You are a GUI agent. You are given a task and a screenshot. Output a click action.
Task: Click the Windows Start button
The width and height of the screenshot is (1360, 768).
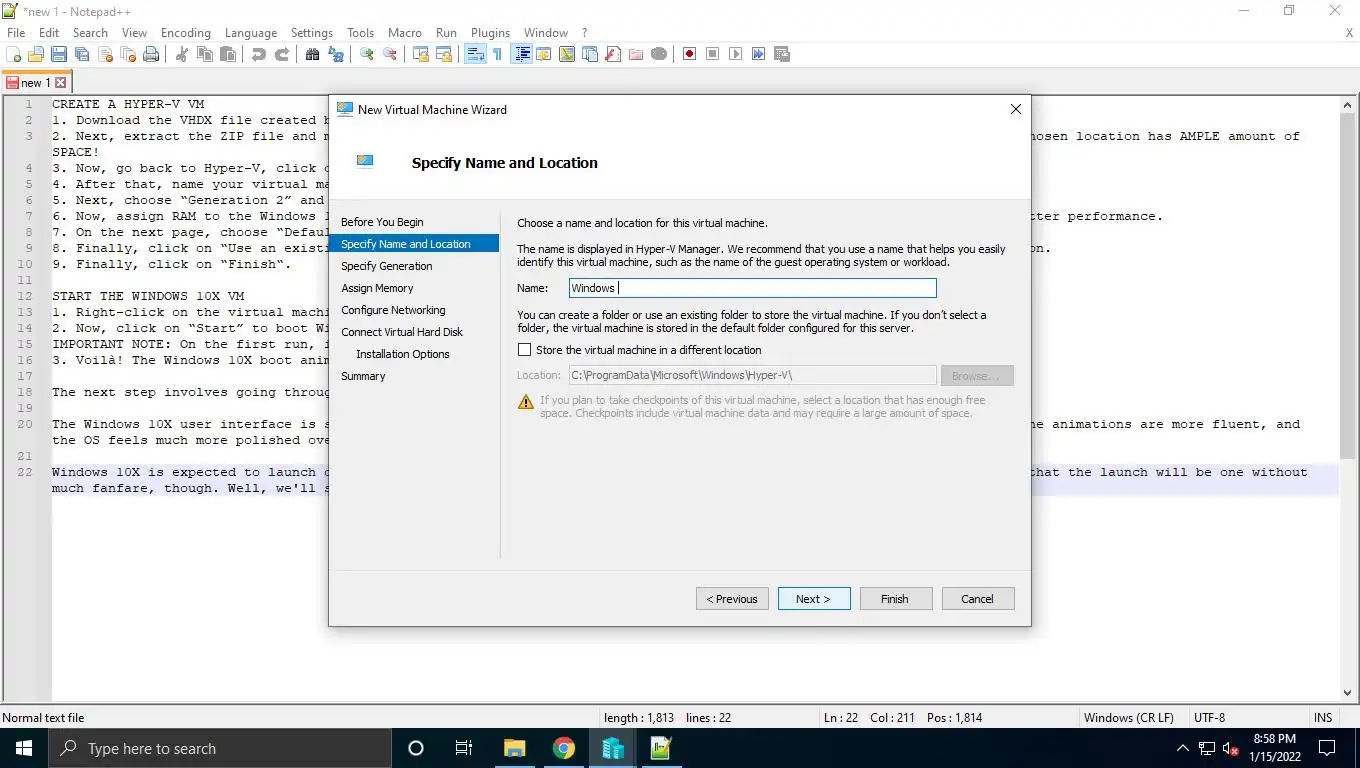click(x=24, y=748)
